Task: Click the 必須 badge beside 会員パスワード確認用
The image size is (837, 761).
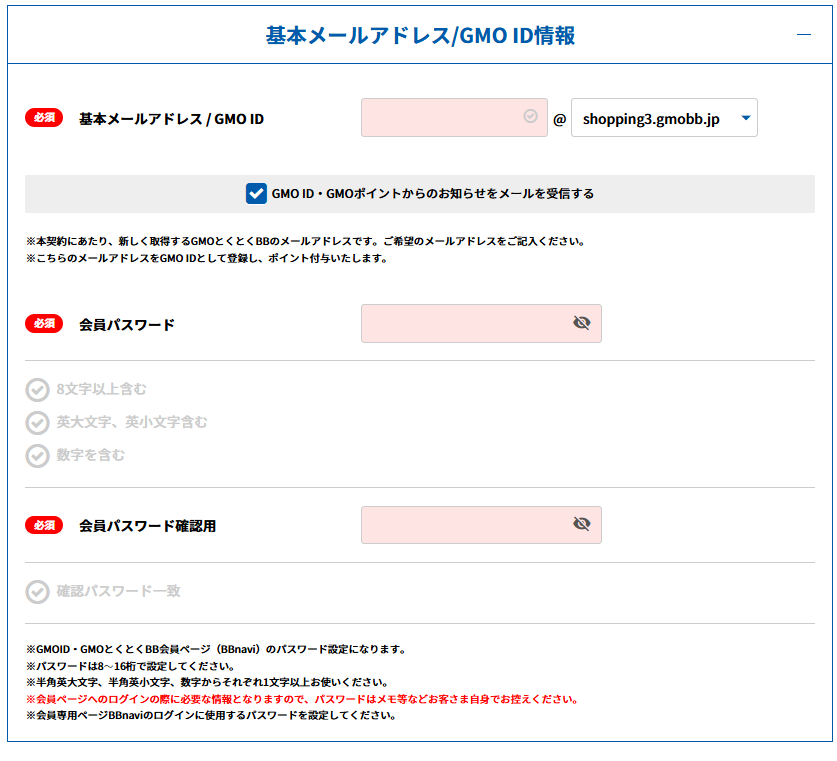Action: (44, 525)
